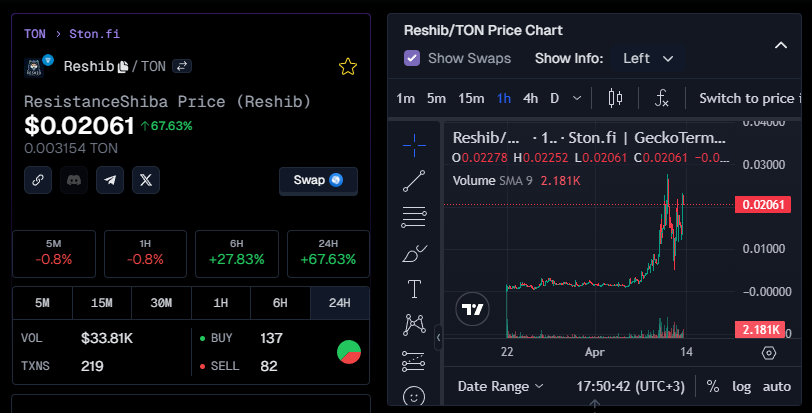812x413 pixels.
Task: Click the chart timezone 17:50:42 (UTC+3)
Action: pos(630,387)
